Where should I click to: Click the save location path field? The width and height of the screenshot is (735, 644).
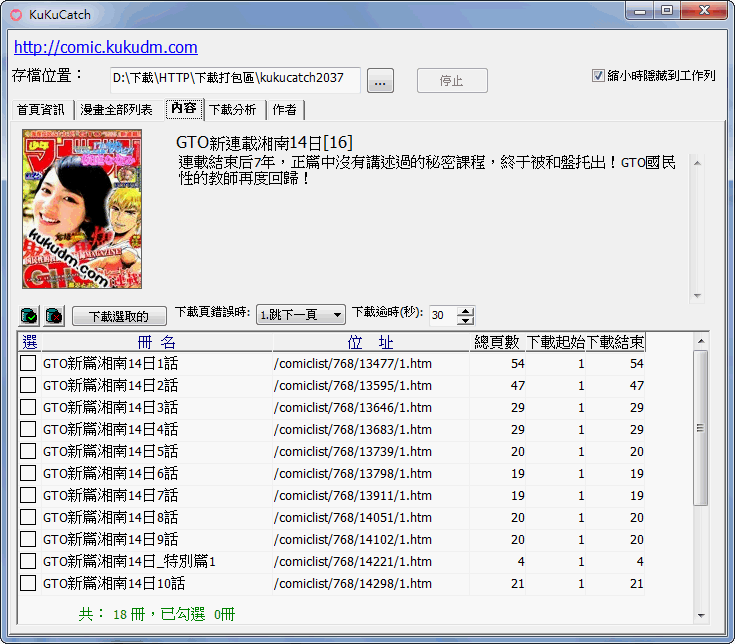pyautogui.click(x=234, y=80)
